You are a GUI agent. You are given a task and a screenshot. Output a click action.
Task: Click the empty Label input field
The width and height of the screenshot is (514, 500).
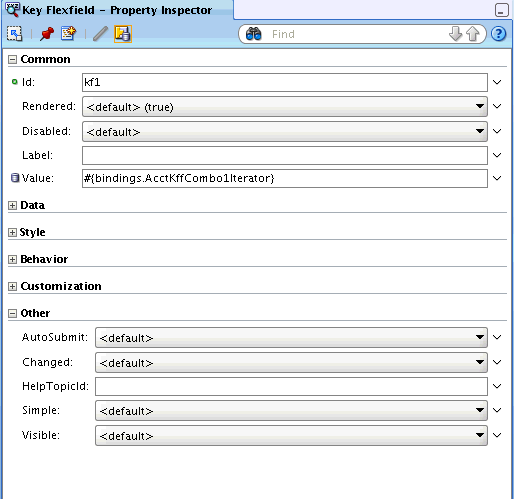(x=285, y=155)
